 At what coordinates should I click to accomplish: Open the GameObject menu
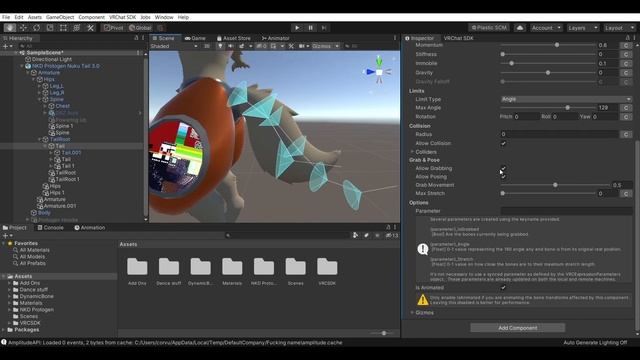tap(60, 17)
